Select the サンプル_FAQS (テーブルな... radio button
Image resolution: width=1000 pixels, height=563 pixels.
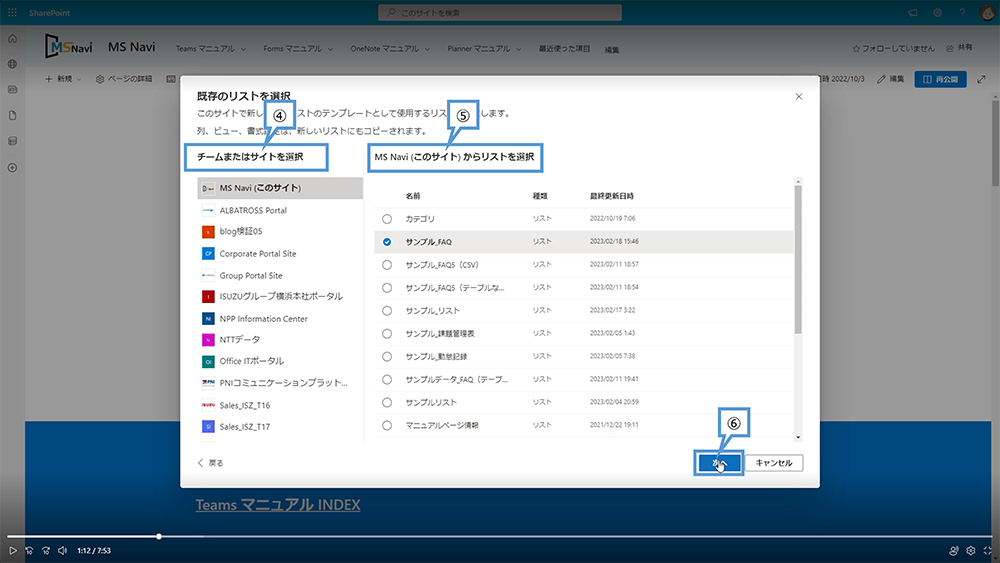[387, 288]
